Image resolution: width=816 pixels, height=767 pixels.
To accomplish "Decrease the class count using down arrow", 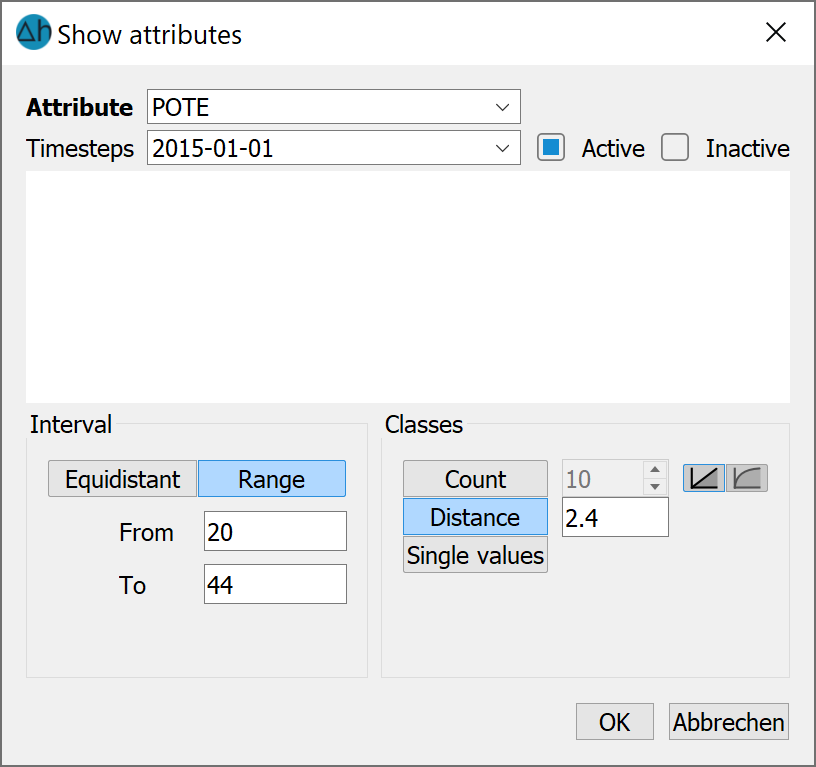I will (655, 487).
